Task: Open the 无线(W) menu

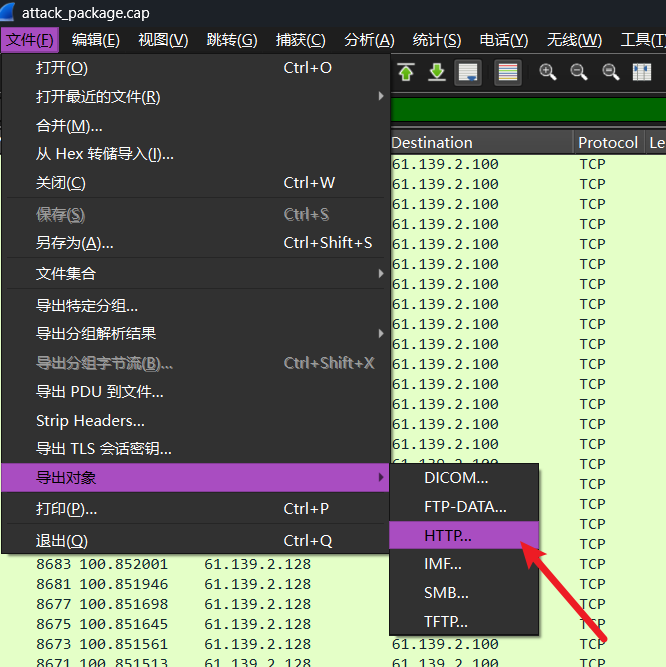Action: pyautogui.click(x=574, y=40)
